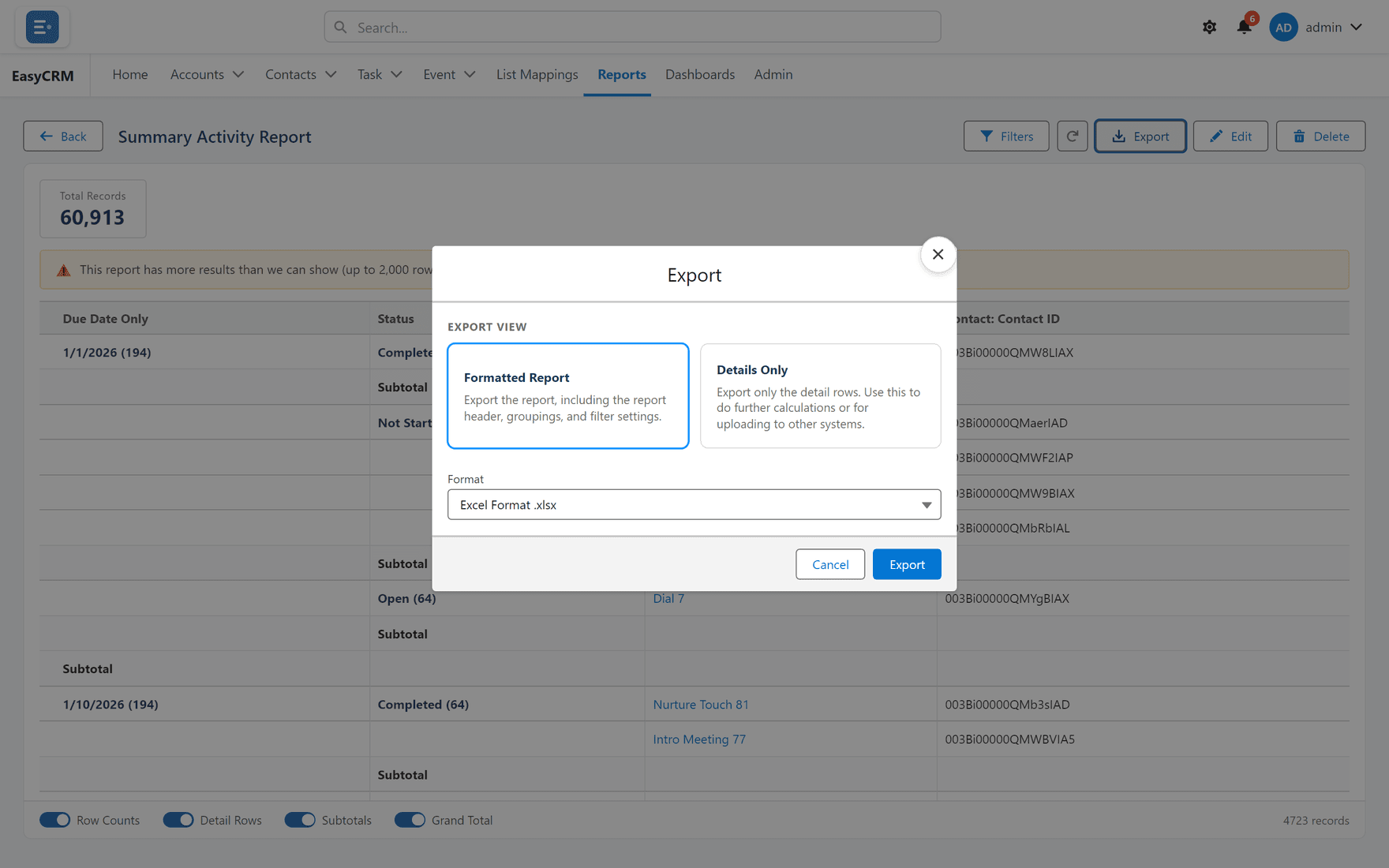Screen dimensions: 1389x868
Task: Click the search magnifier icon
Action: point(340,27)
